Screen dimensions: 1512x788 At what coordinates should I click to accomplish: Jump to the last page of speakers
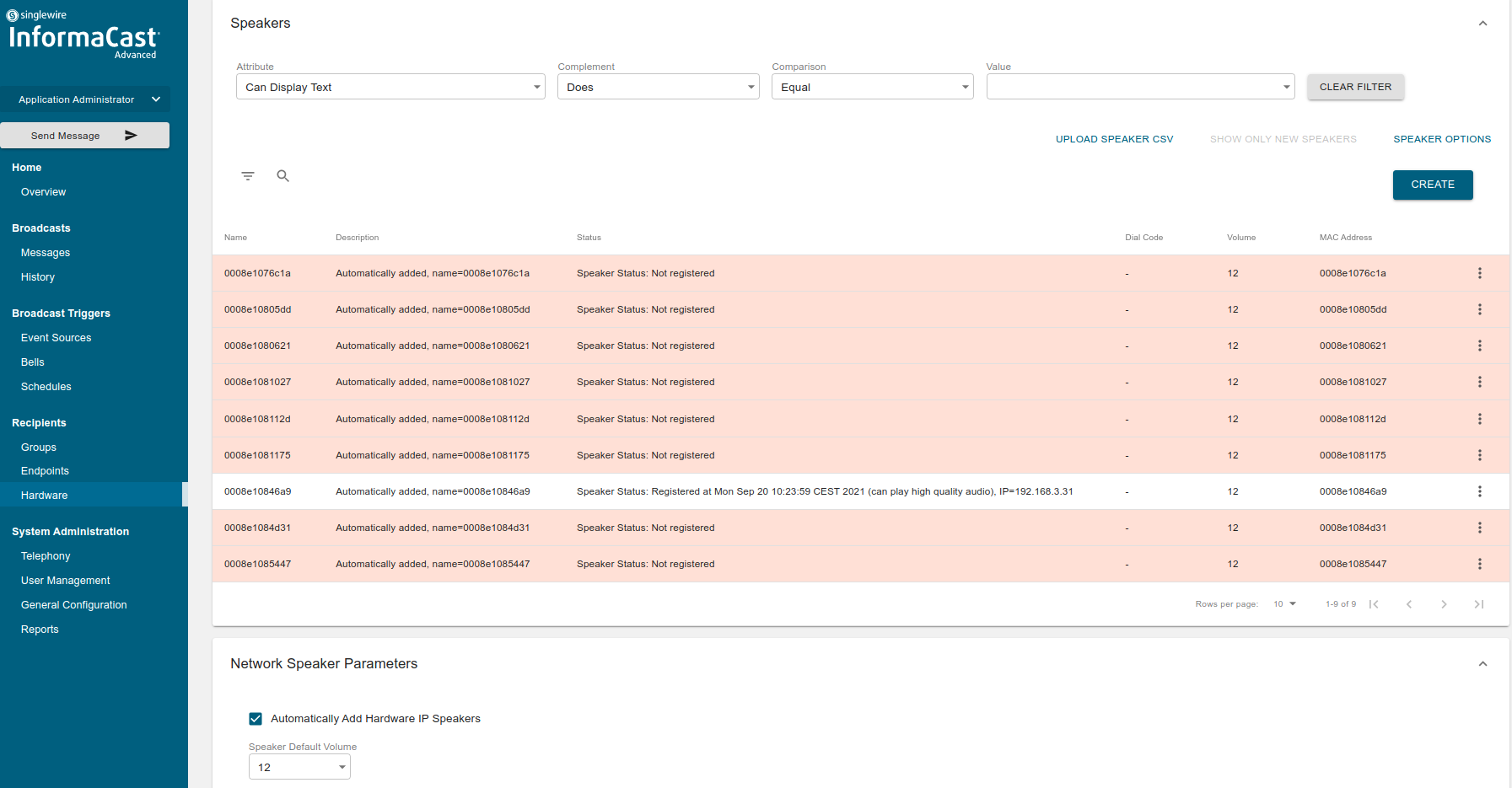point(1478,604)
